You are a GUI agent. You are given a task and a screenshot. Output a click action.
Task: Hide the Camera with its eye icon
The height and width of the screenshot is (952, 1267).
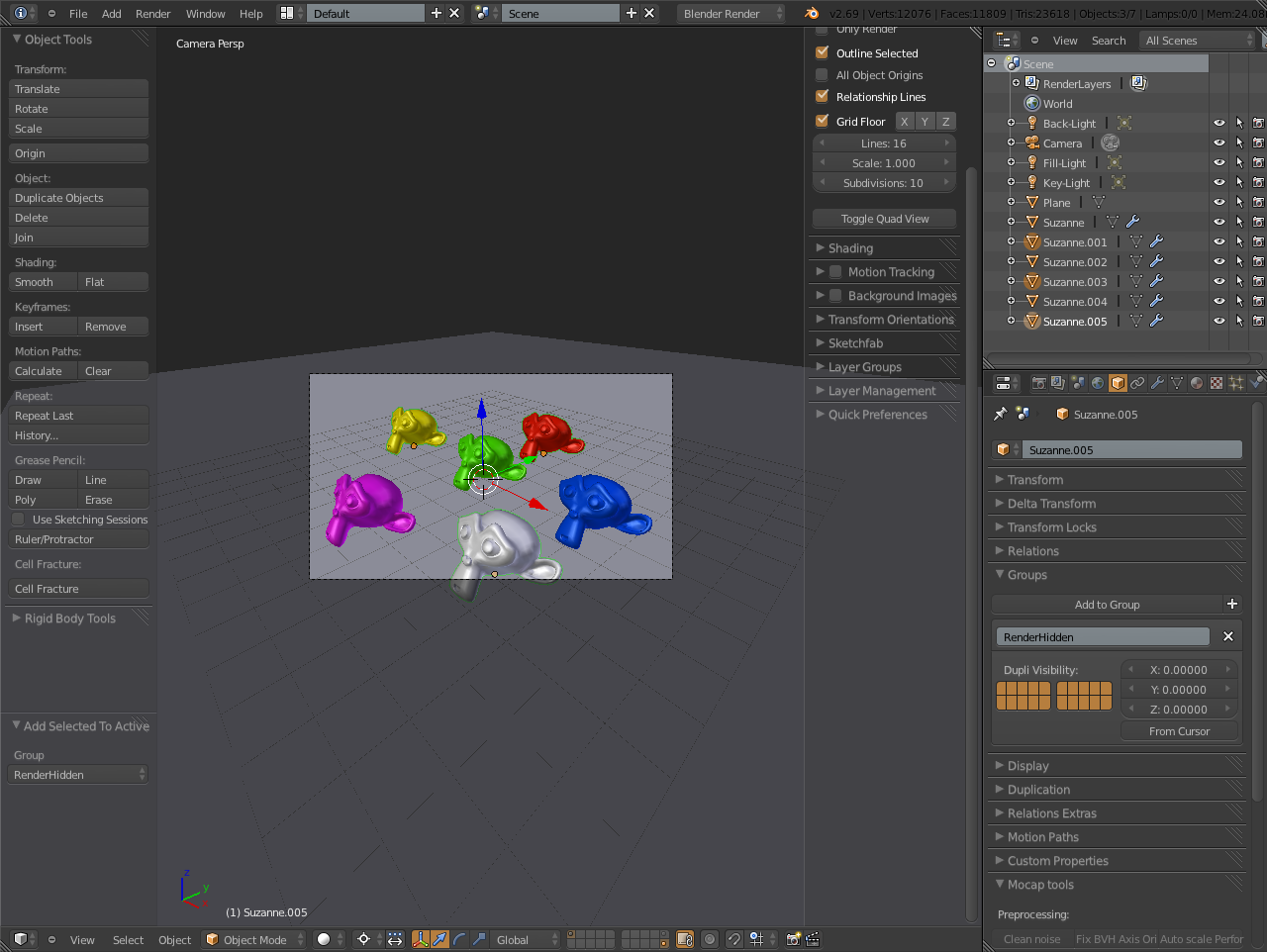pos(1219,143)
